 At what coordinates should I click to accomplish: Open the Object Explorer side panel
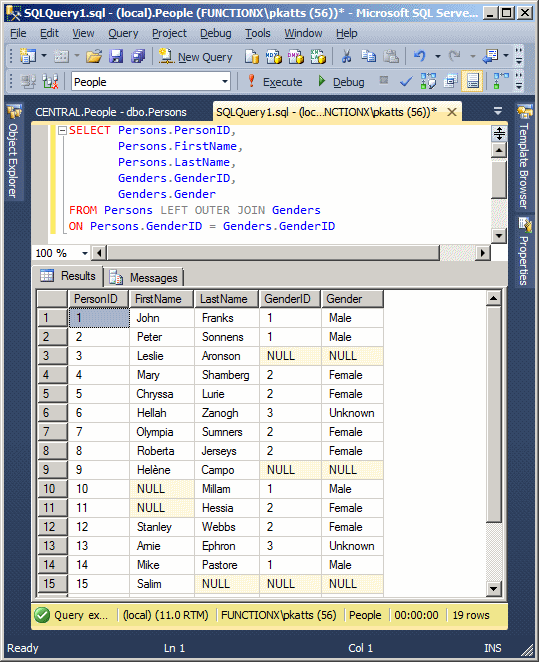coord(14,152)
